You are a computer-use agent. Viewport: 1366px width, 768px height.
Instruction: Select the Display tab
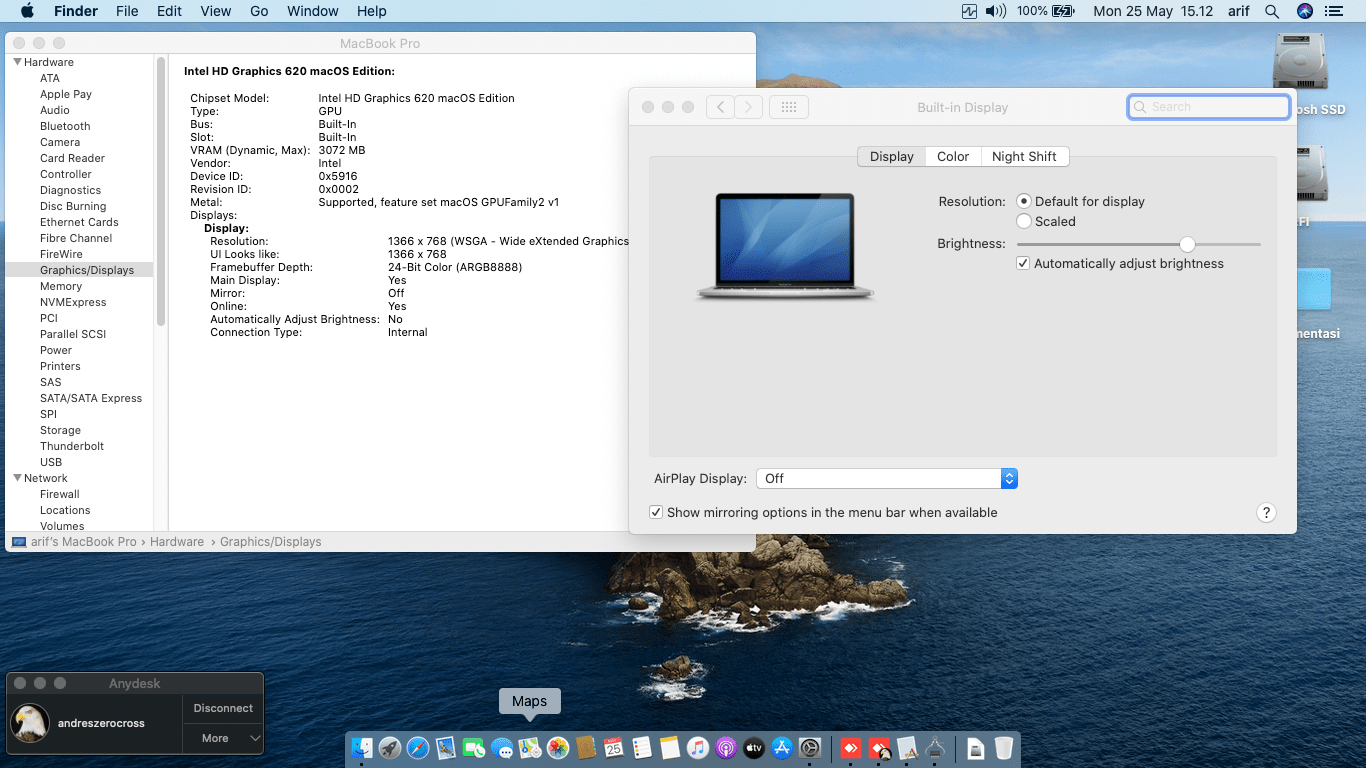[892, 156]
